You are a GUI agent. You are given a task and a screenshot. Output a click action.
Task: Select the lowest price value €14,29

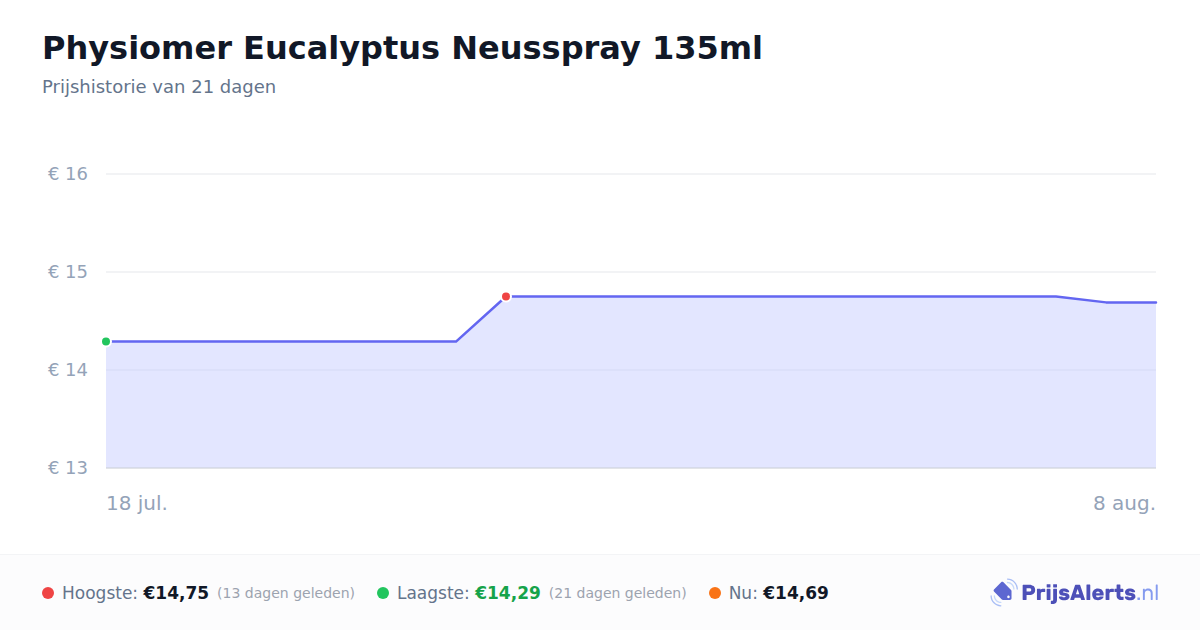click(508, 593)
